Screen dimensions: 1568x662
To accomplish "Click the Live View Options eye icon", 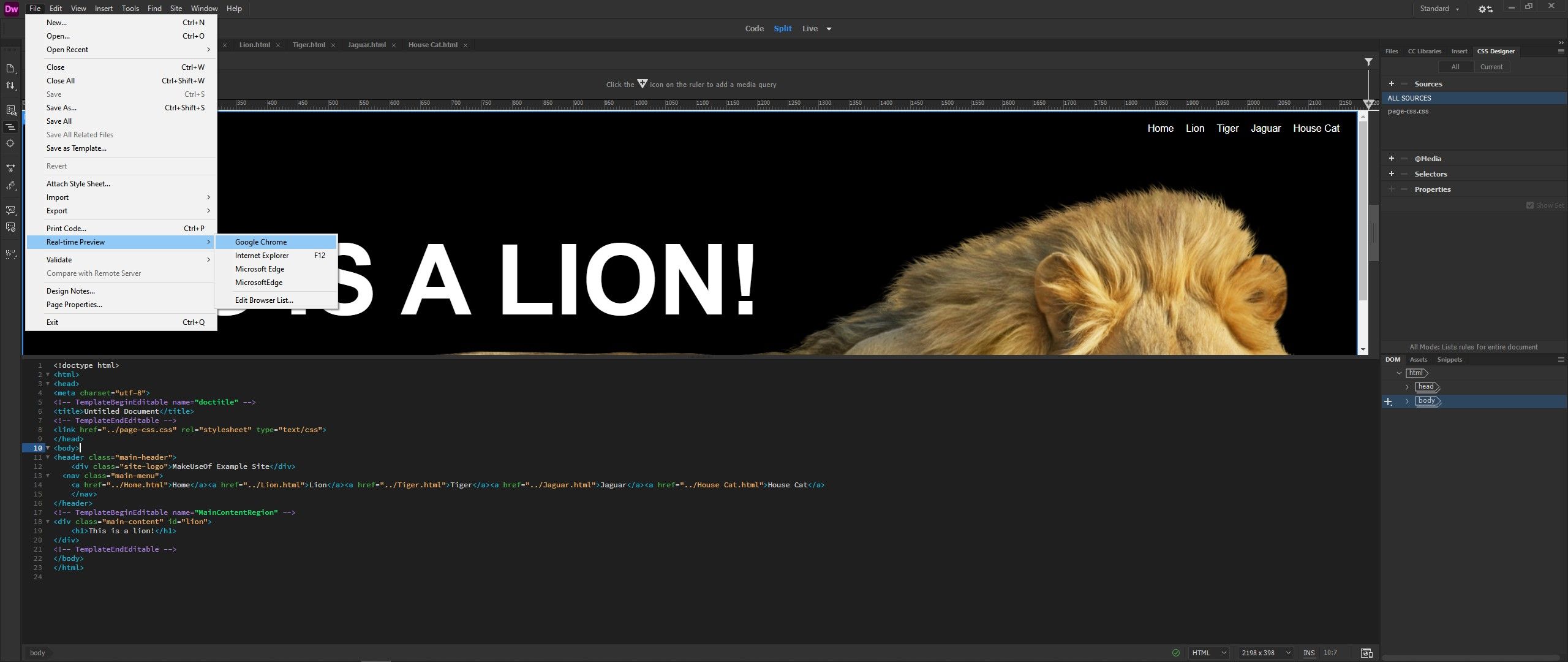I will [10, 108].
